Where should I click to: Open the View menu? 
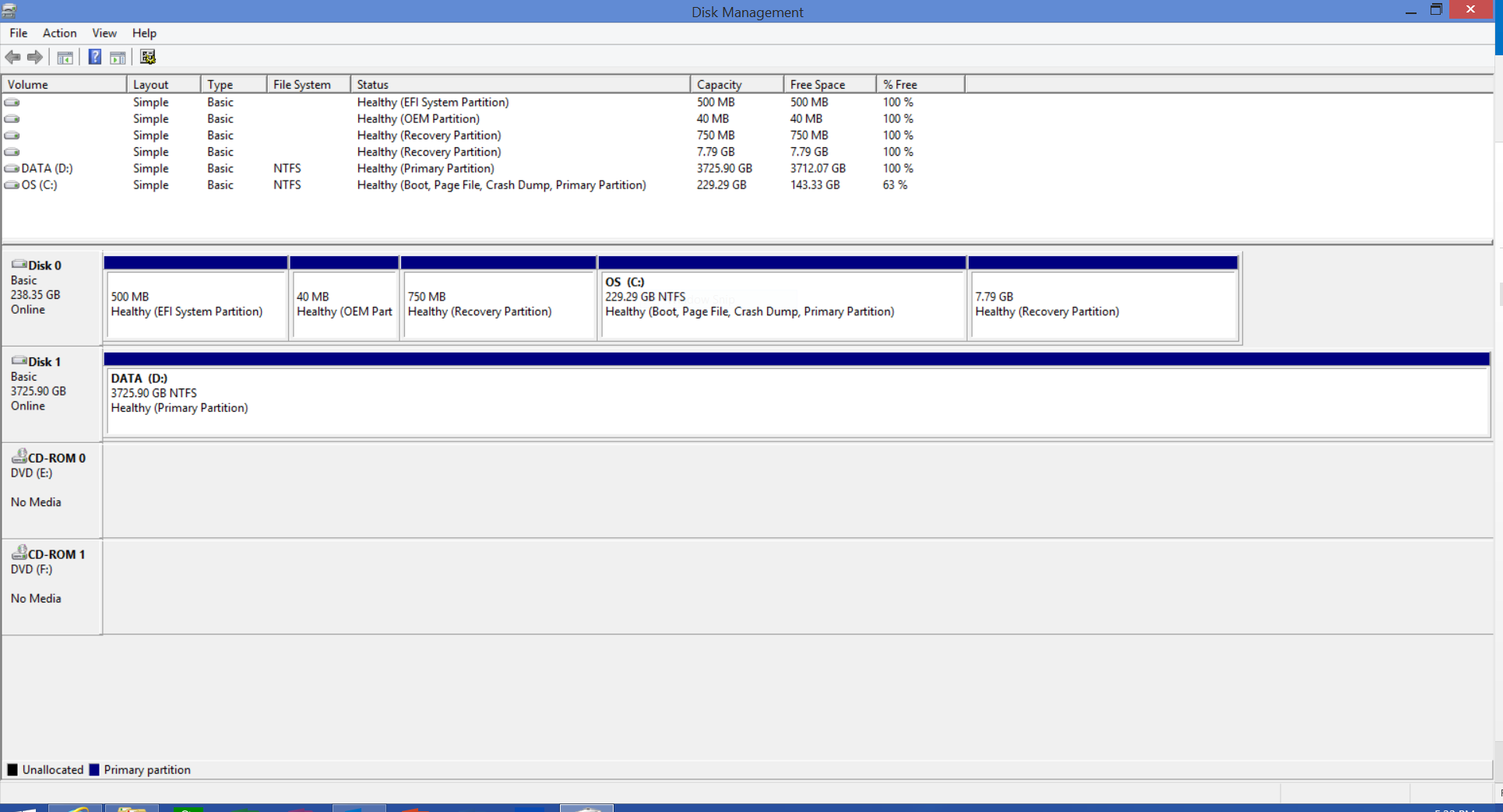pos(104,33)
